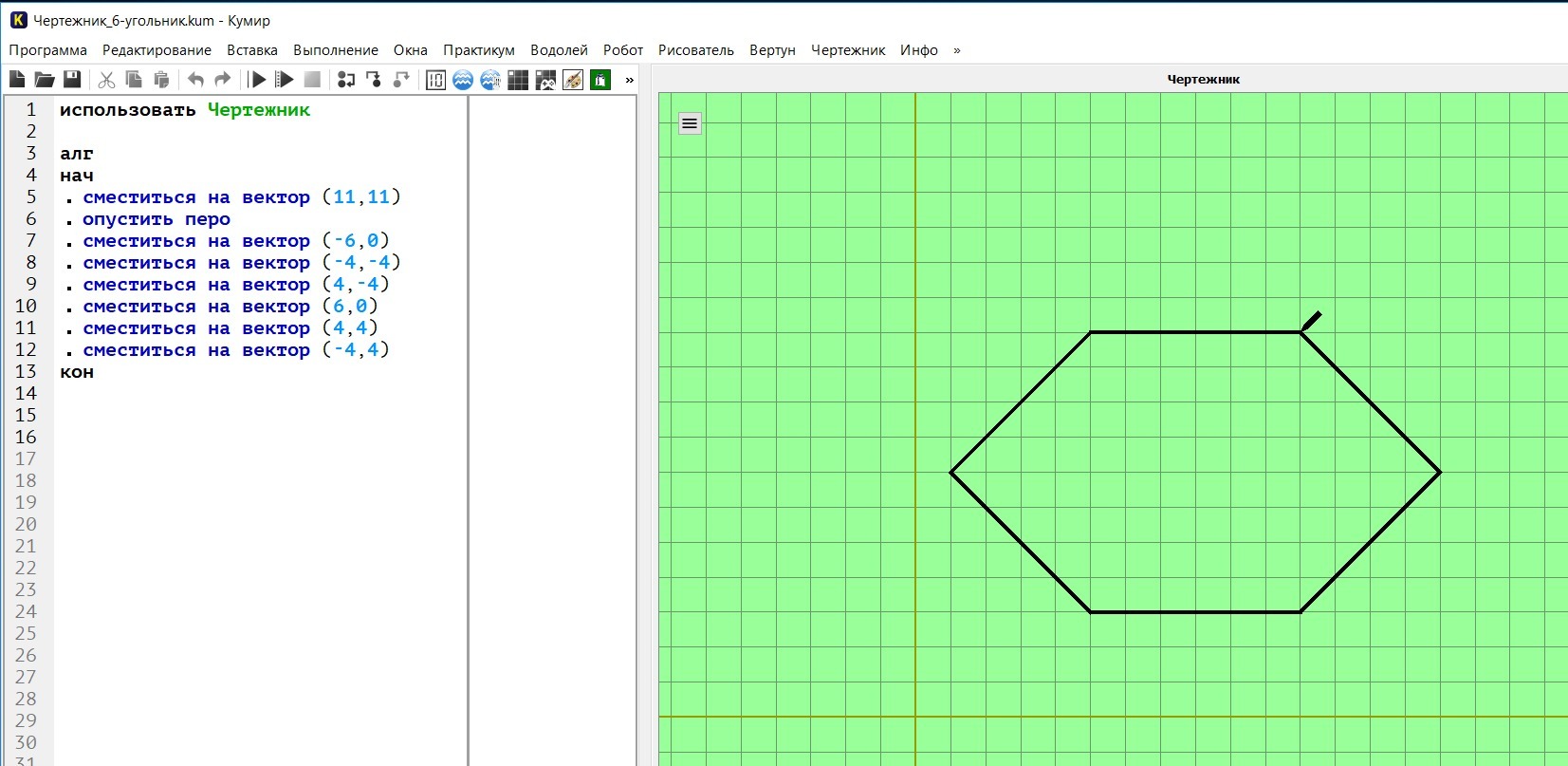Click line number 13 in the gutter
The image size is (1568, 766).
(x=26, y=371)
